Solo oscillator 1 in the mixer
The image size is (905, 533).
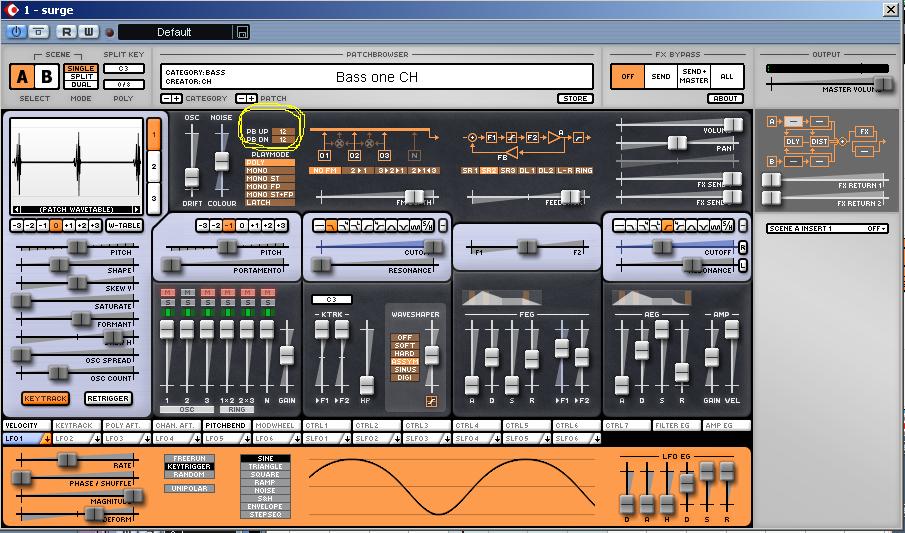click(167, 303)
